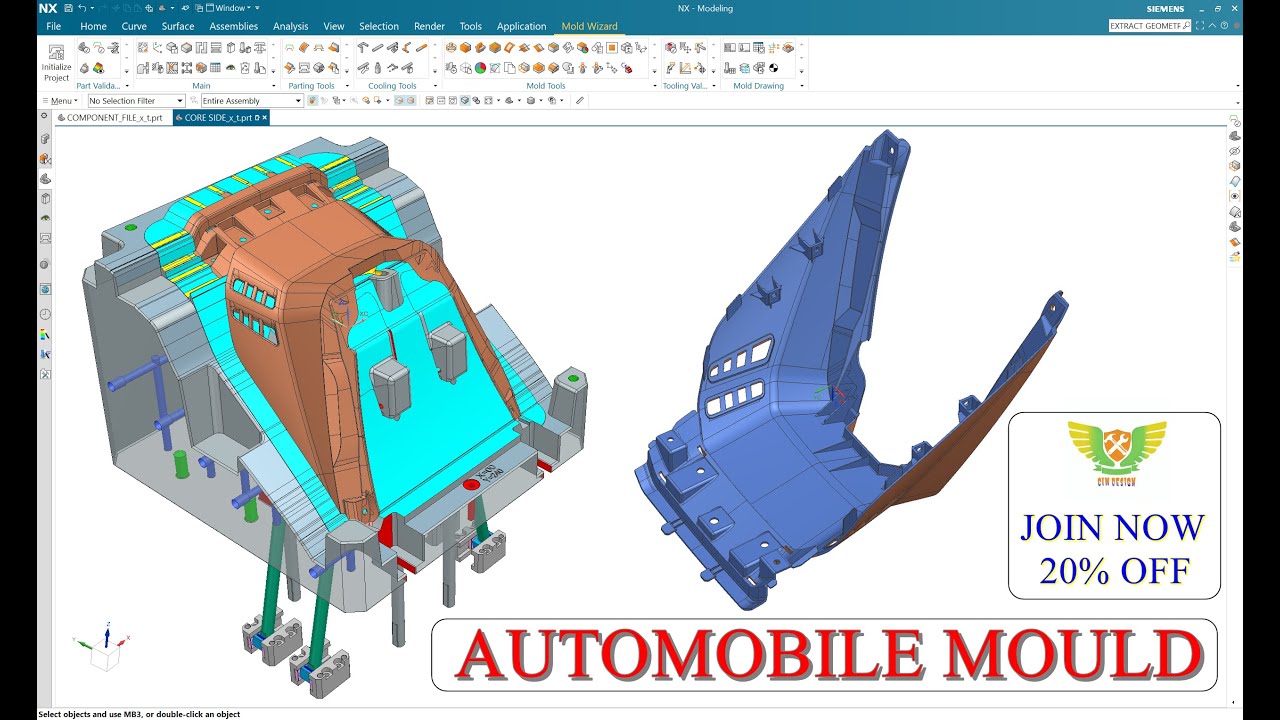The width and height of the screenshot is (1280, 720).
Task: Switch to the Render ribbon tab
Action: (429, 26)
